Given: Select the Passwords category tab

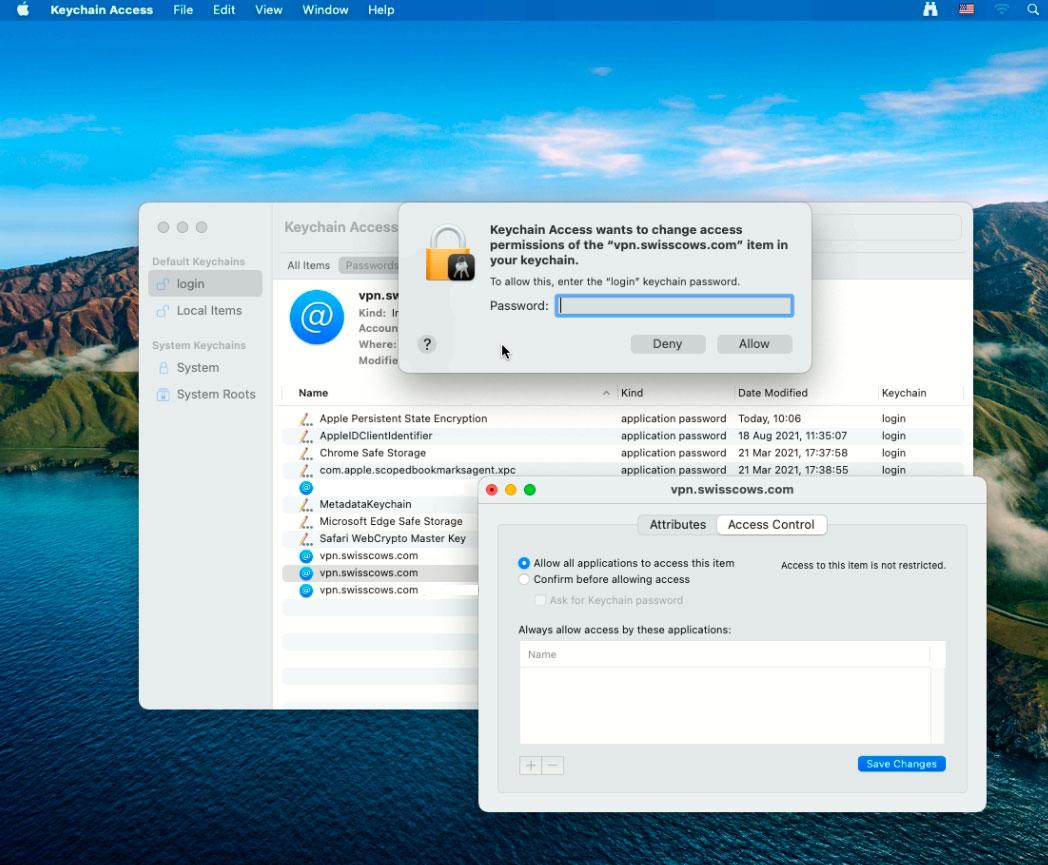Looking at the screenshot, I should (x=370, y=265).
